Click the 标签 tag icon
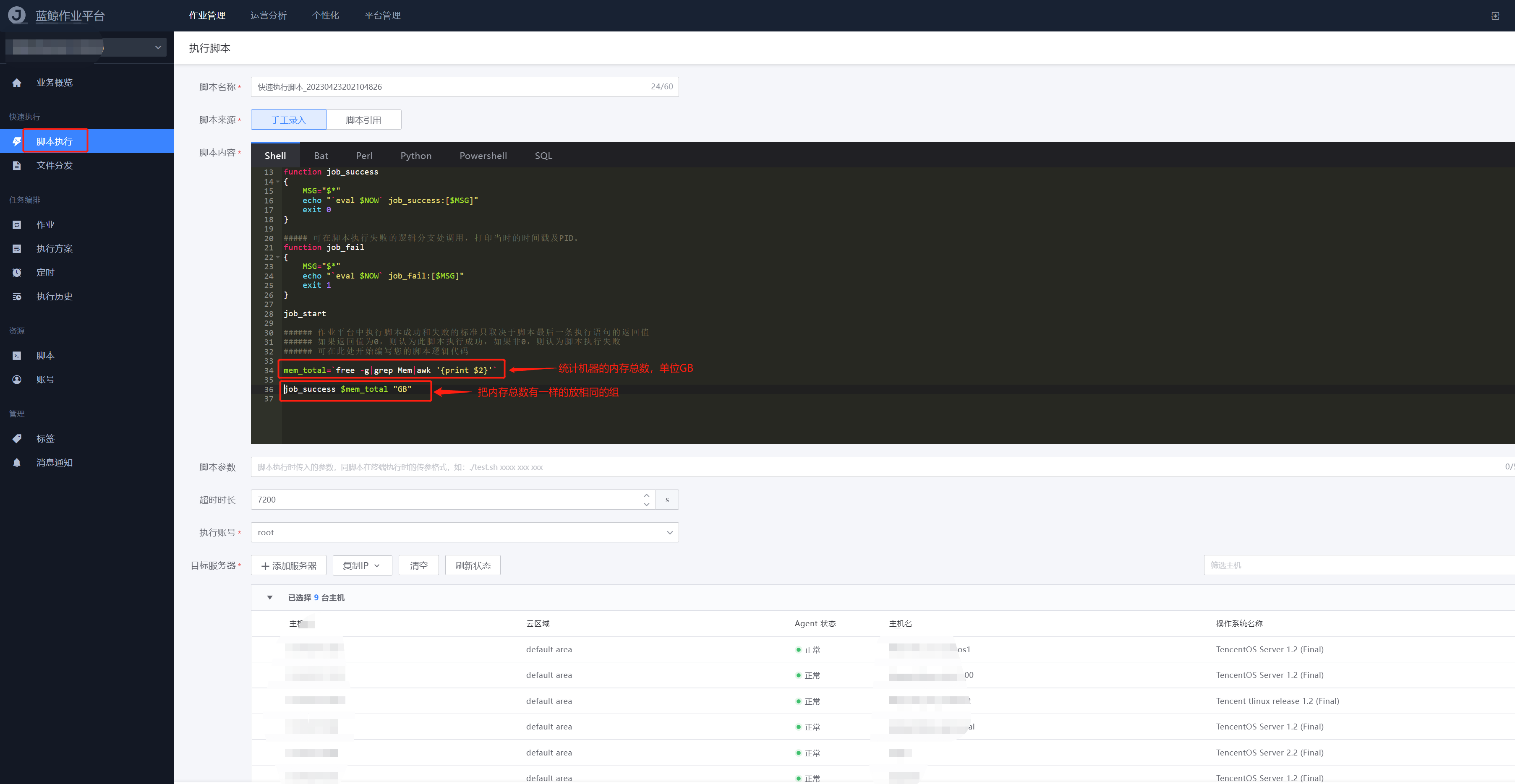 (17, 439)
